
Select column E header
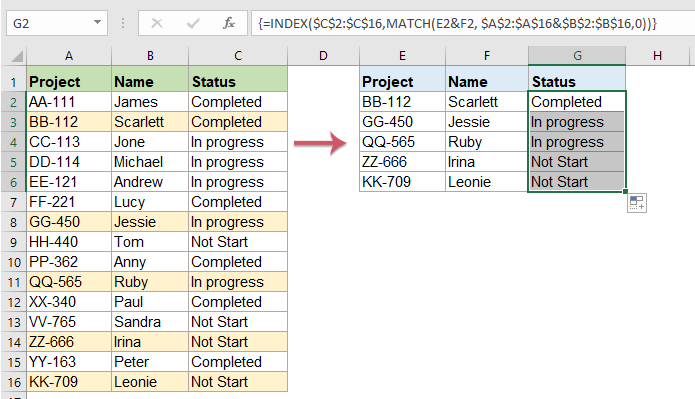(x=402, y=56)
